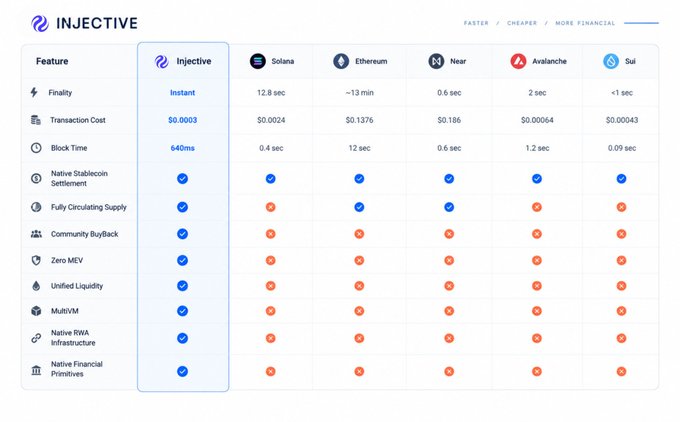
Task: Click Sui's 0.09 sec block time
Action: [x=622, y=148]
